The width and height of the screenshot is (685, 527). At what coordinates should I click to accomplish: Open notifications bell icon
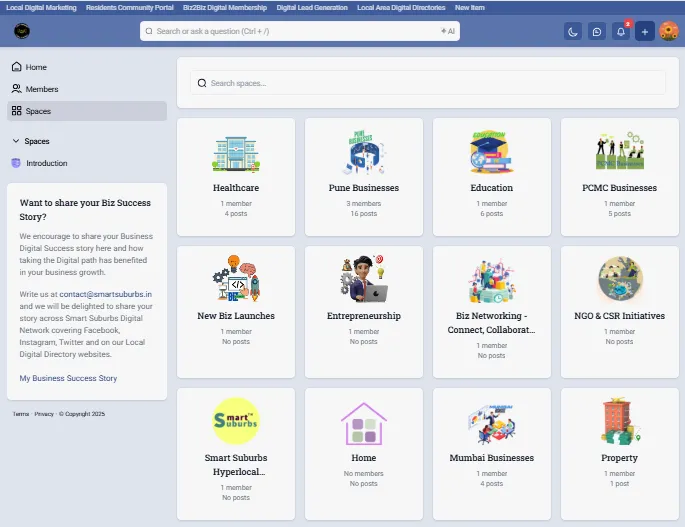[621, 32]
